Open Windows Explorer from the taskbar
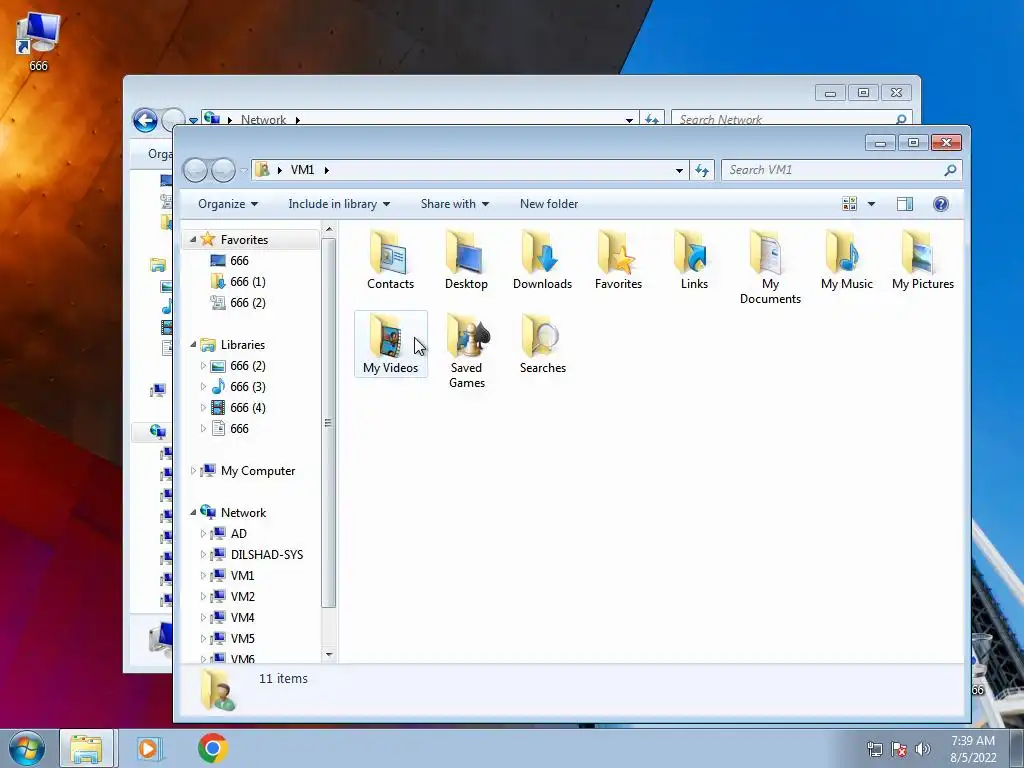The image size is (1024, 768). point(87,748)
